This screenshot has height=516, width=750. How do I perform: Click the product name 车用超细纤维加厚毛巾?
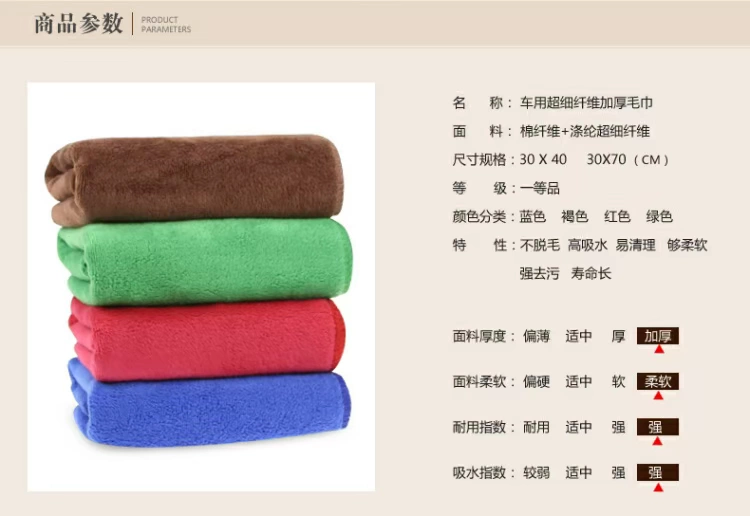586,103
